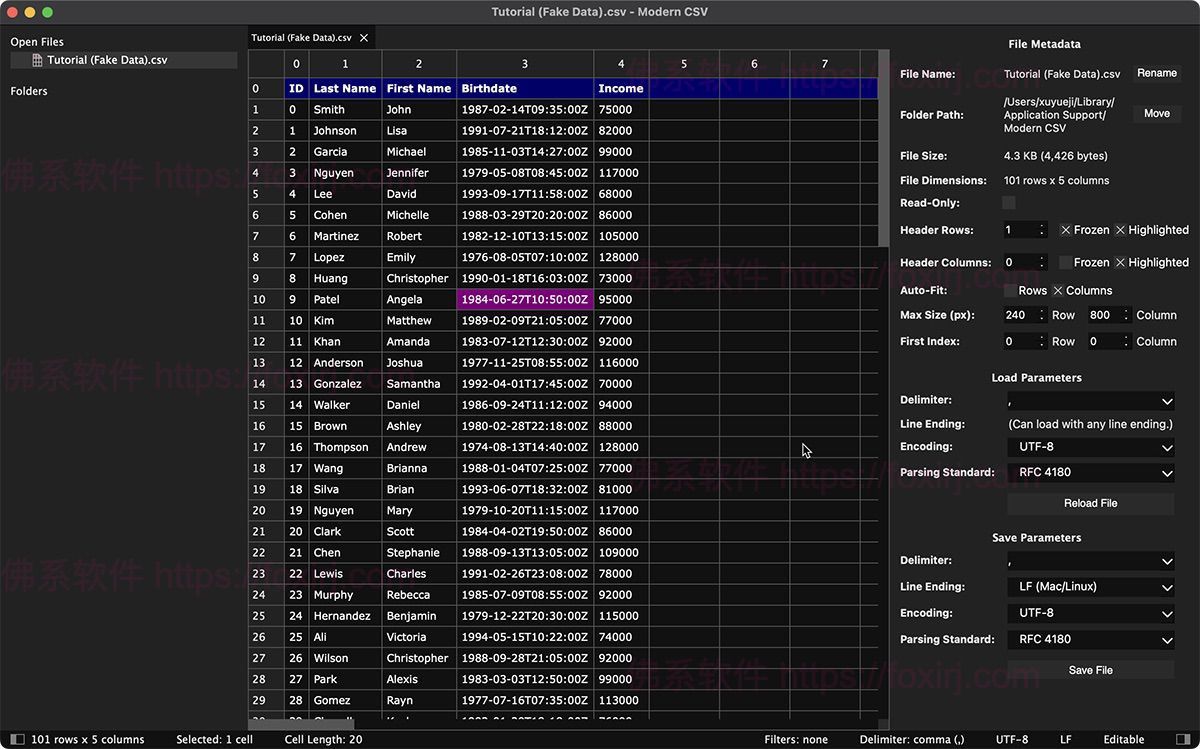
Task: Toggle Auto-Fit Columns off
Action: coord(1058,290)
